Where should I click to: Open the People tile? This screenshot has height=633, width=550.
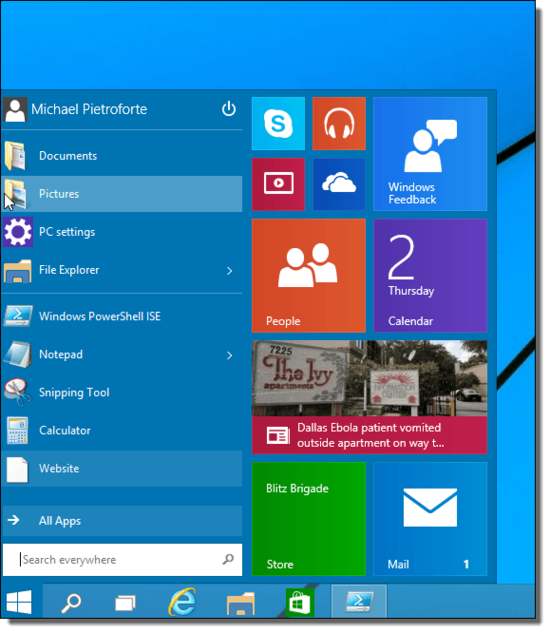coord(309,276)
